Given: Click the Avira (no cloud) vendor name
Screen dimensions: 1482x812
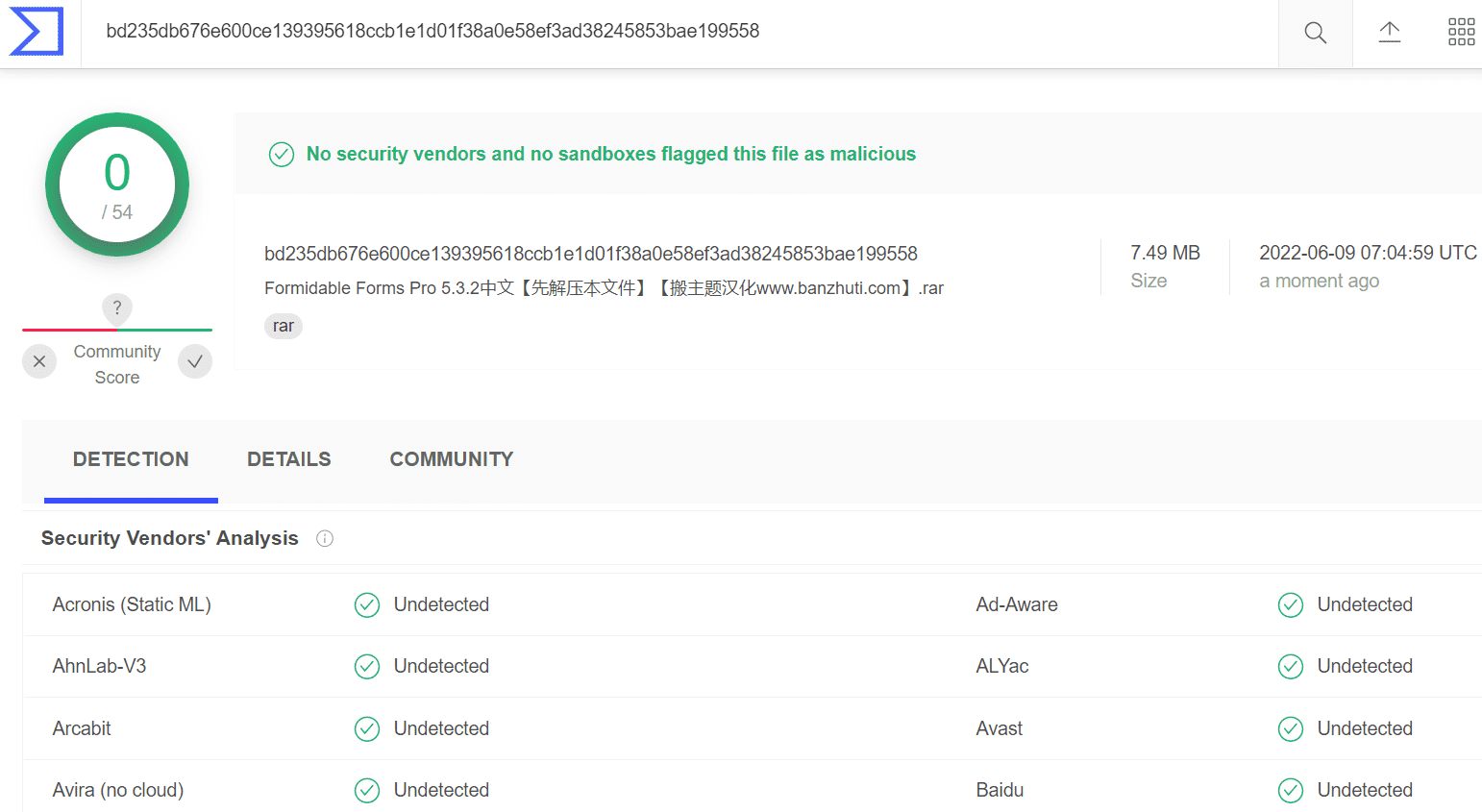Looking at the screenshot, I should click(118, 790).
